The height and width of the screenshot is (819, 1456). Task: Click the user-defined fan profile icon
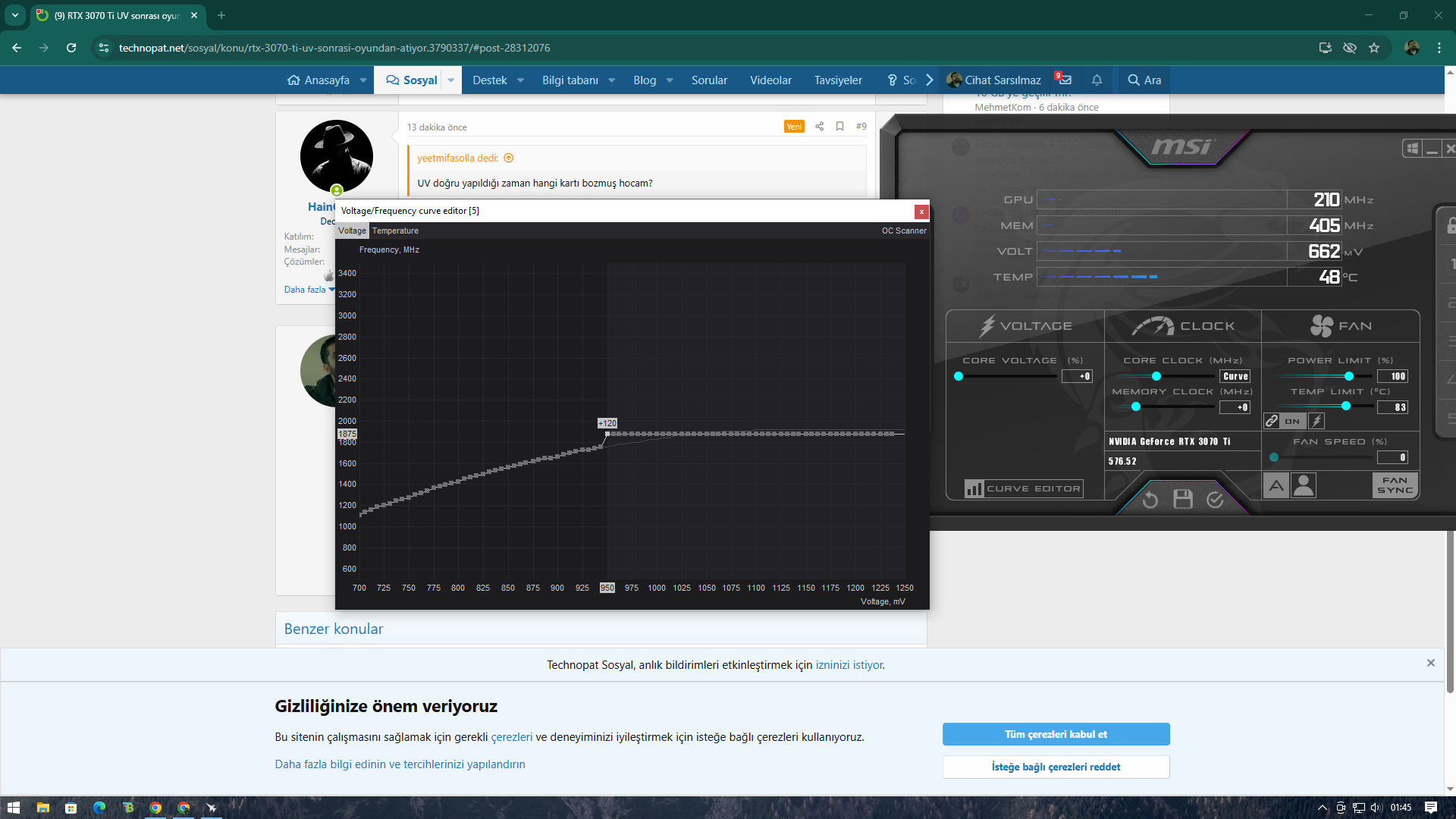1304,485
